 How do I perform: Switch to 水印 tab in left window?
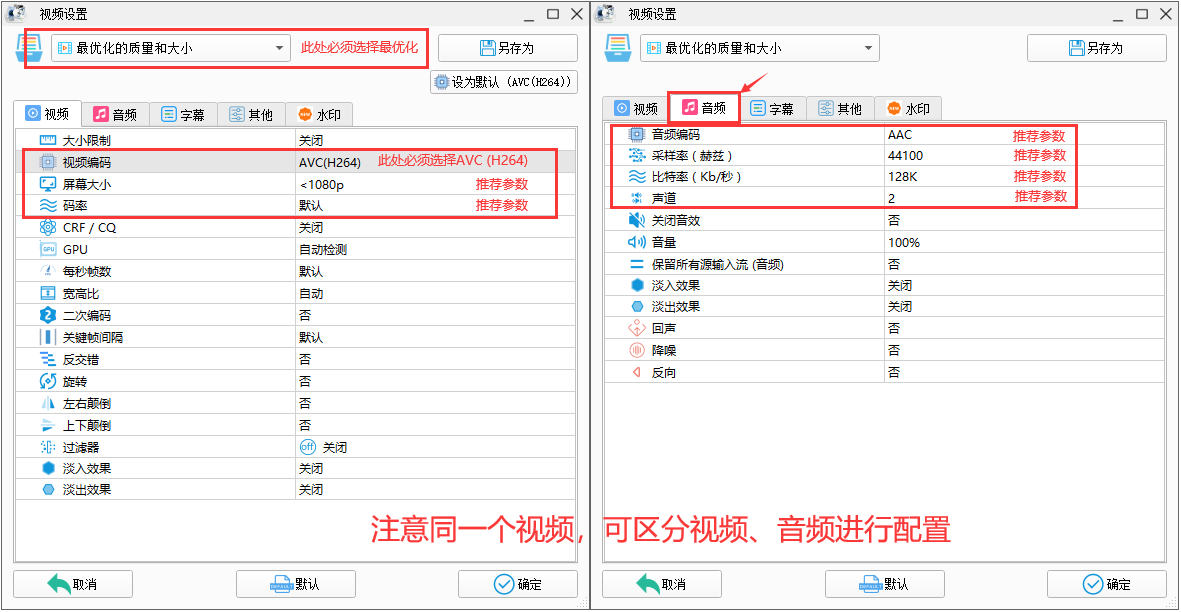[319, 114]
